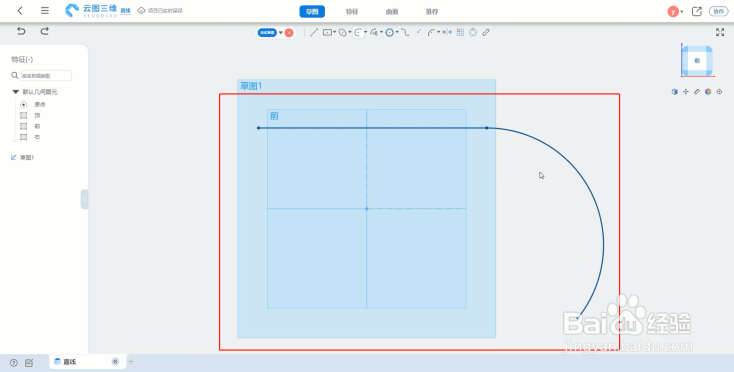Click the view cube front face

pyautogui.click(x=697, y=61)
